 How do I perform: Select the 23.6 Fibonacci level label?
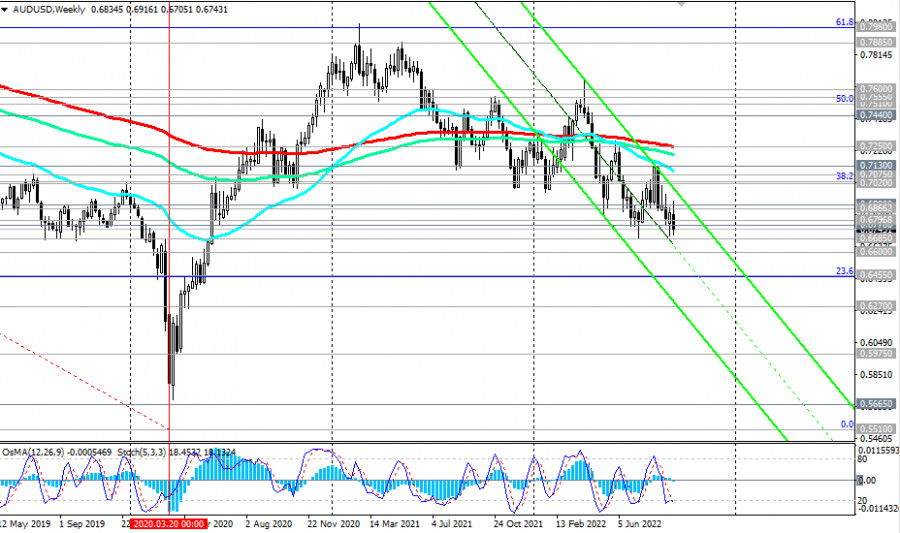[x=844, y=271]
